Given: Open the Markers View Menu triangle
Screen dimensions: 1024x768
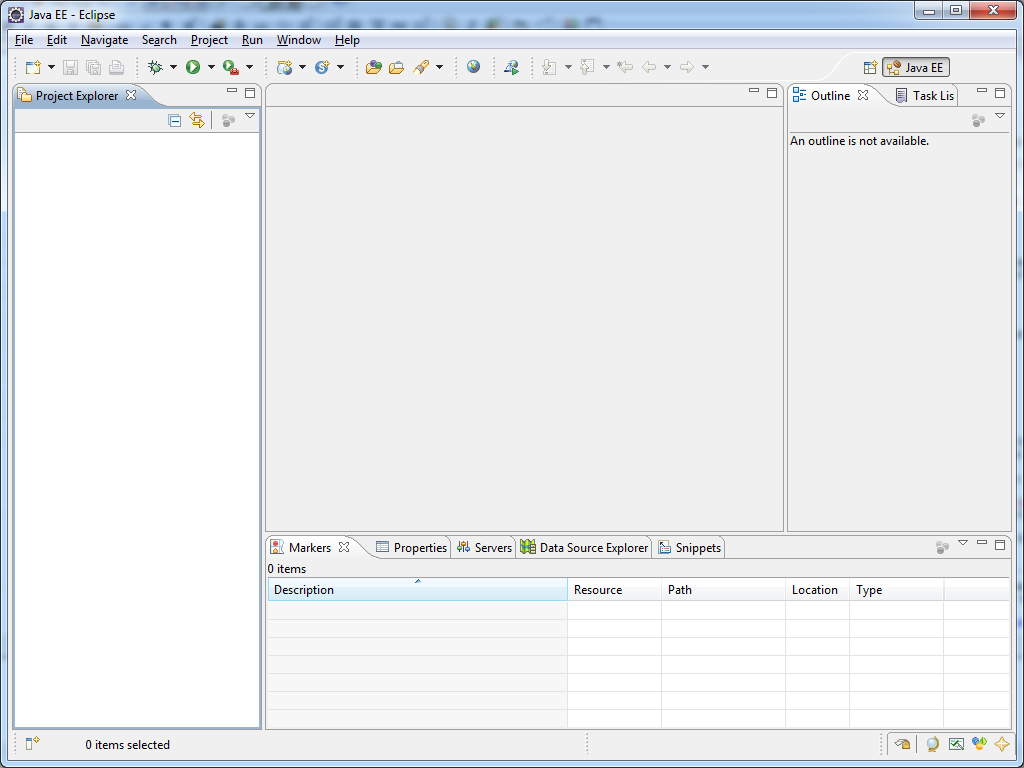Looking at the screenshot, I should [x=963, y=543].
